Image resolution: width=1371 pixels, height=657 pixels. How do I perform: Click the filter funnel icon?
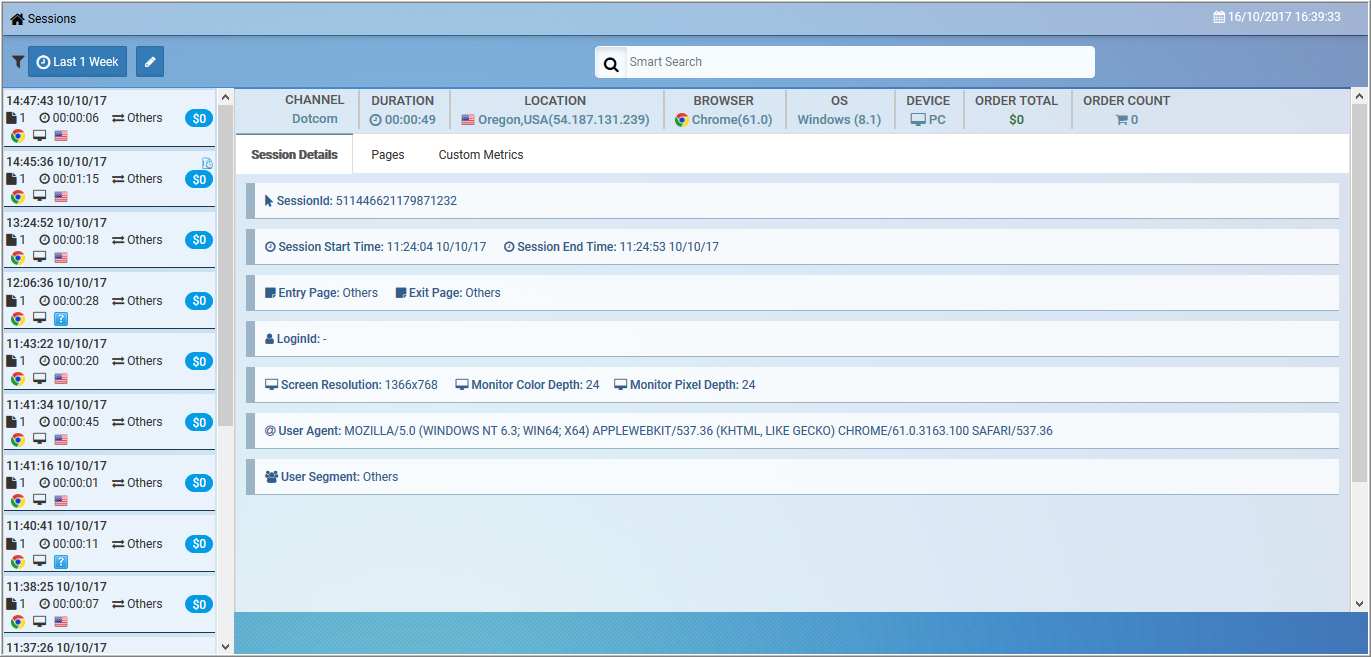[x=18, y=62]
